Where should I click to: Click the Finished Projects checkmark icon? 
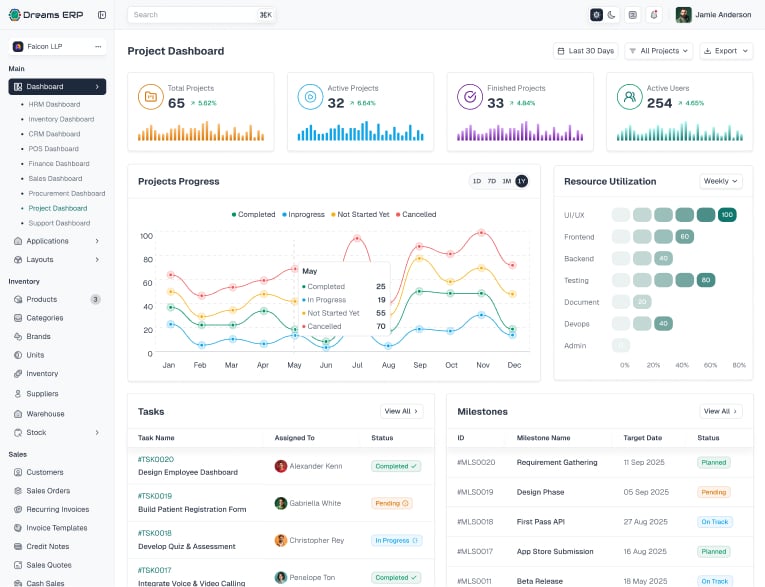[469, 97]
